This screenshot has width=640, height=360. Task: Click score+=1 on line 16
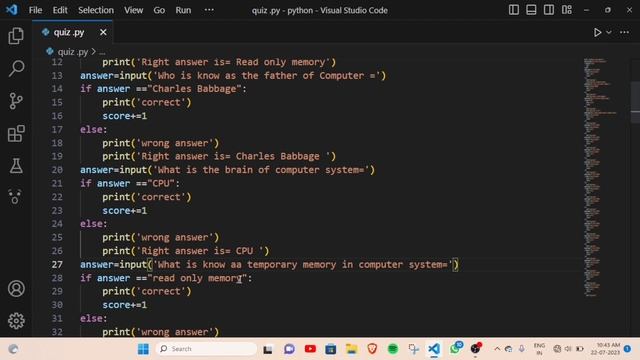coord(124,116)
